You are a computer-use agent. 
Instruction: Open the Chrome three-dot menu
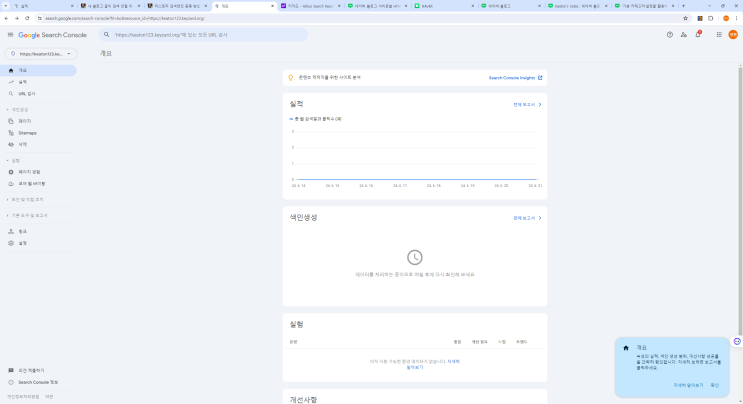point(736,18)
